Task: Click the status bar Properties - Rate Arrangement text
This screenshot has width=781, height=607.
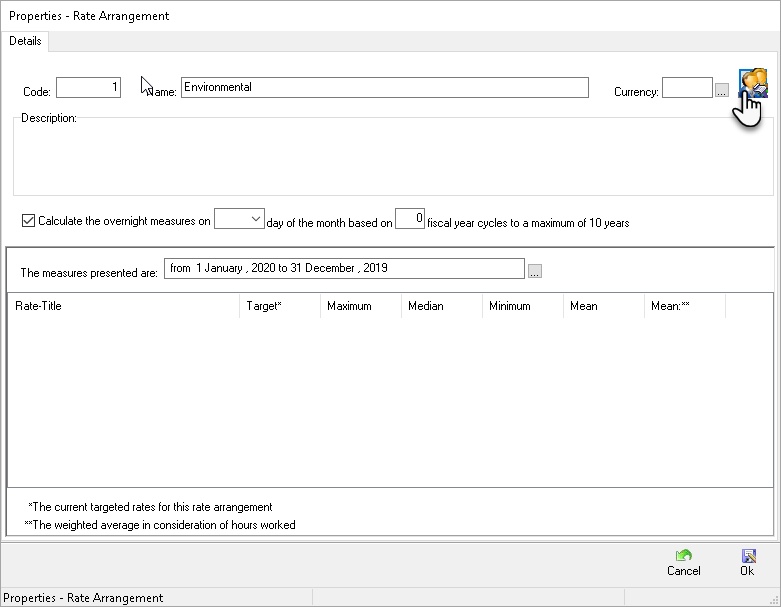Action: (83, 598)
